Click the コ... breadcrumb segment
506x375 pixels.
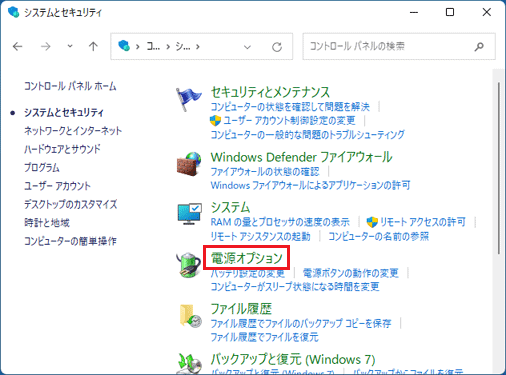tap(153, 46)
